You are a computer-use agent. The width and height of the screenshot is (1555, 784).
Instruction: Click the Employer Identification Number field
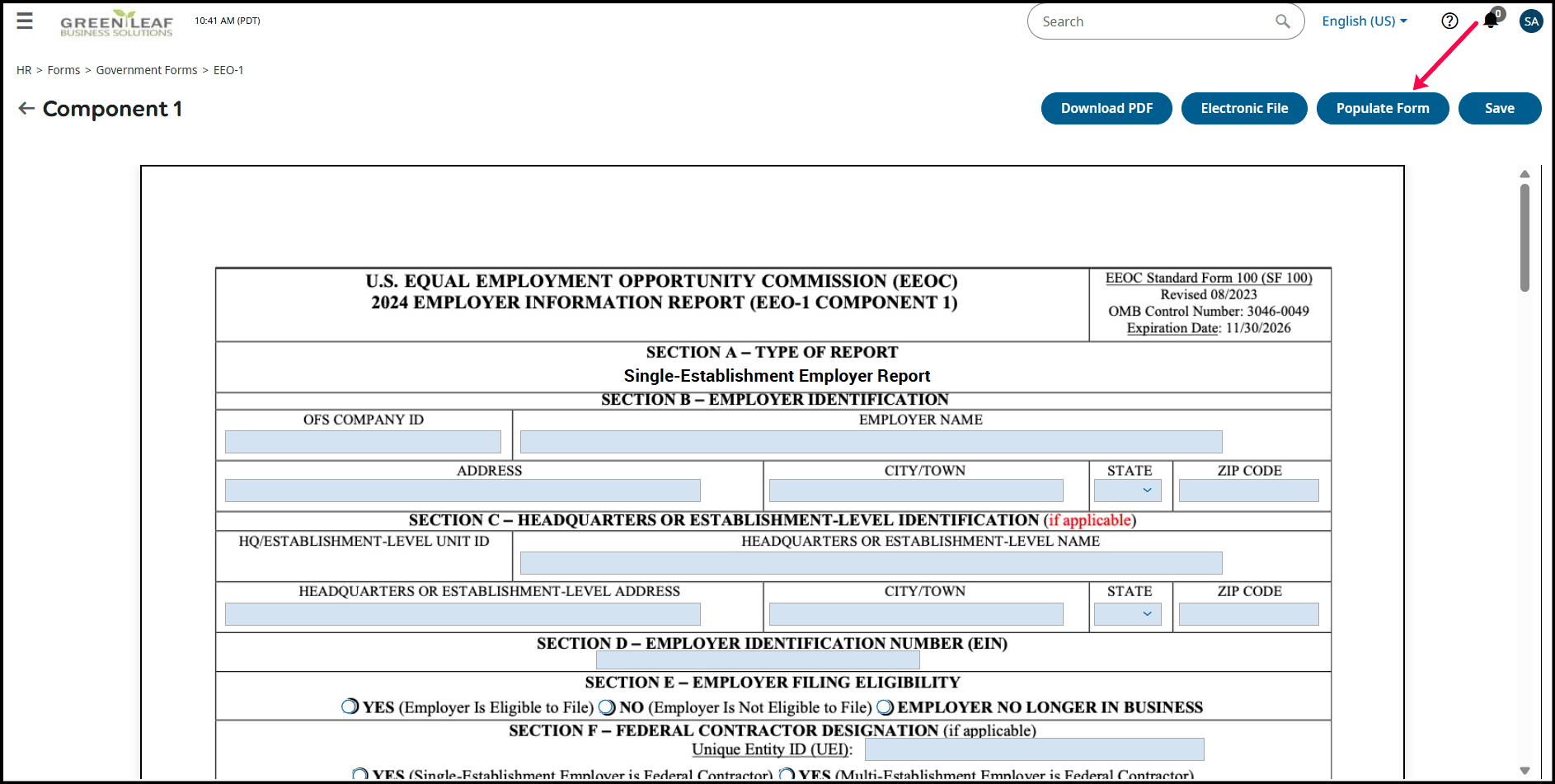[758, 660]
